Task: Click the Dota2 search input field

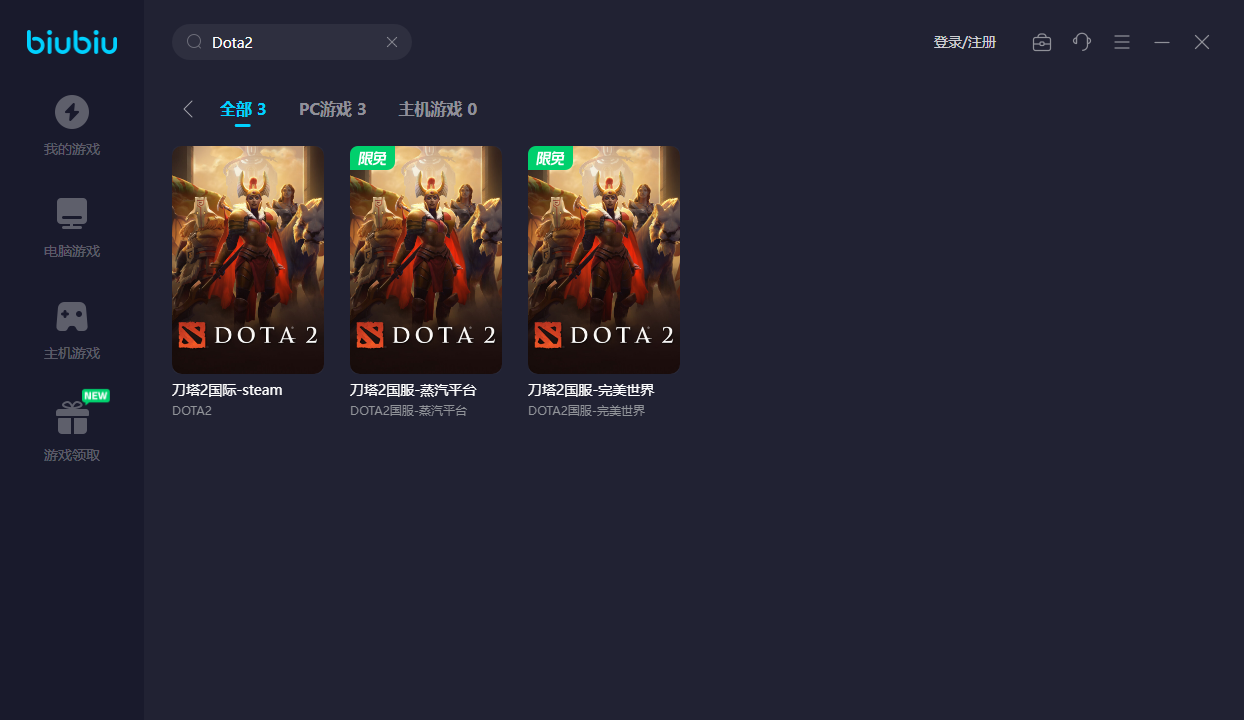Action: click(x=290, y=42)
